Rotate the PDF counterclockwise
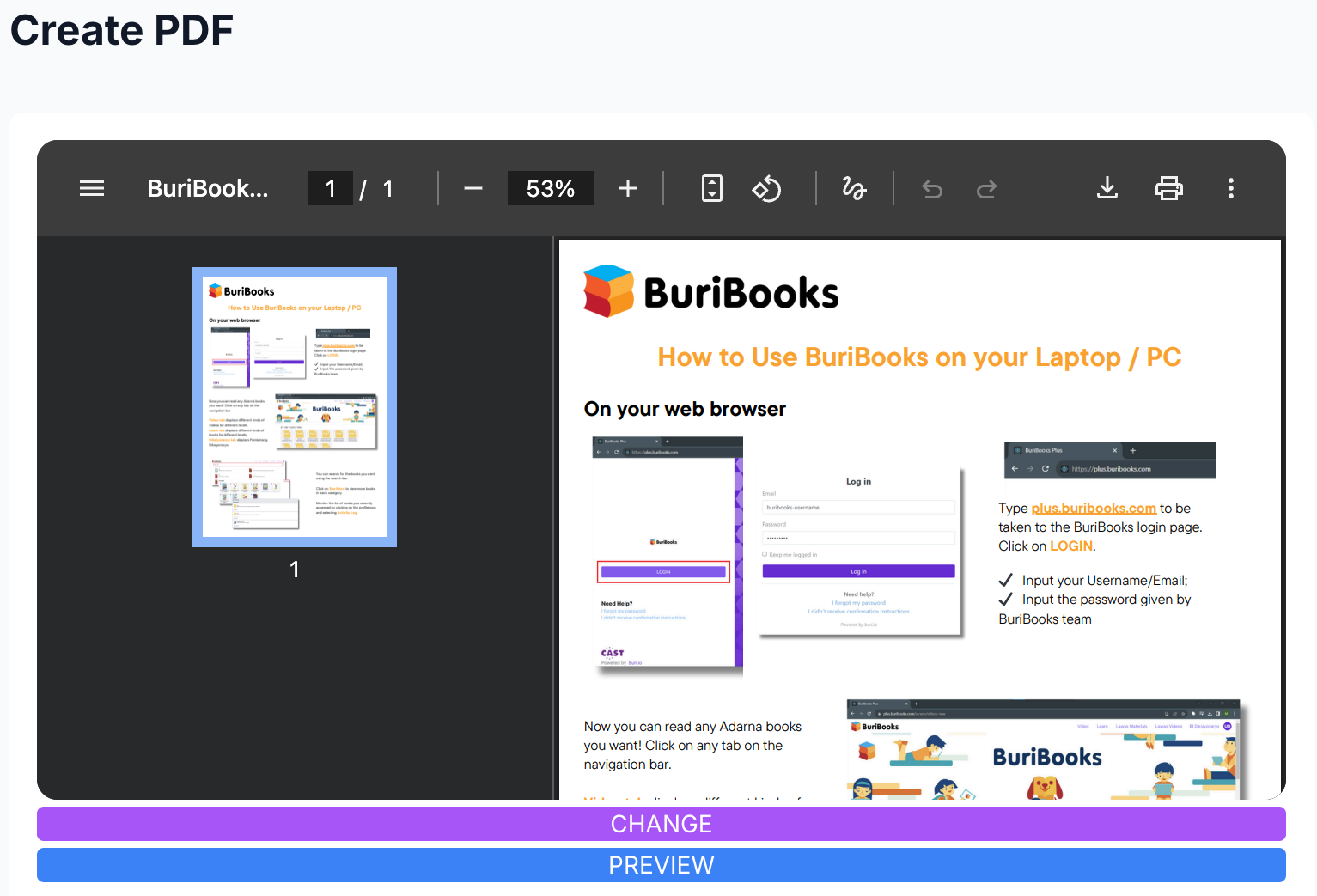 [x=766, y=188]
